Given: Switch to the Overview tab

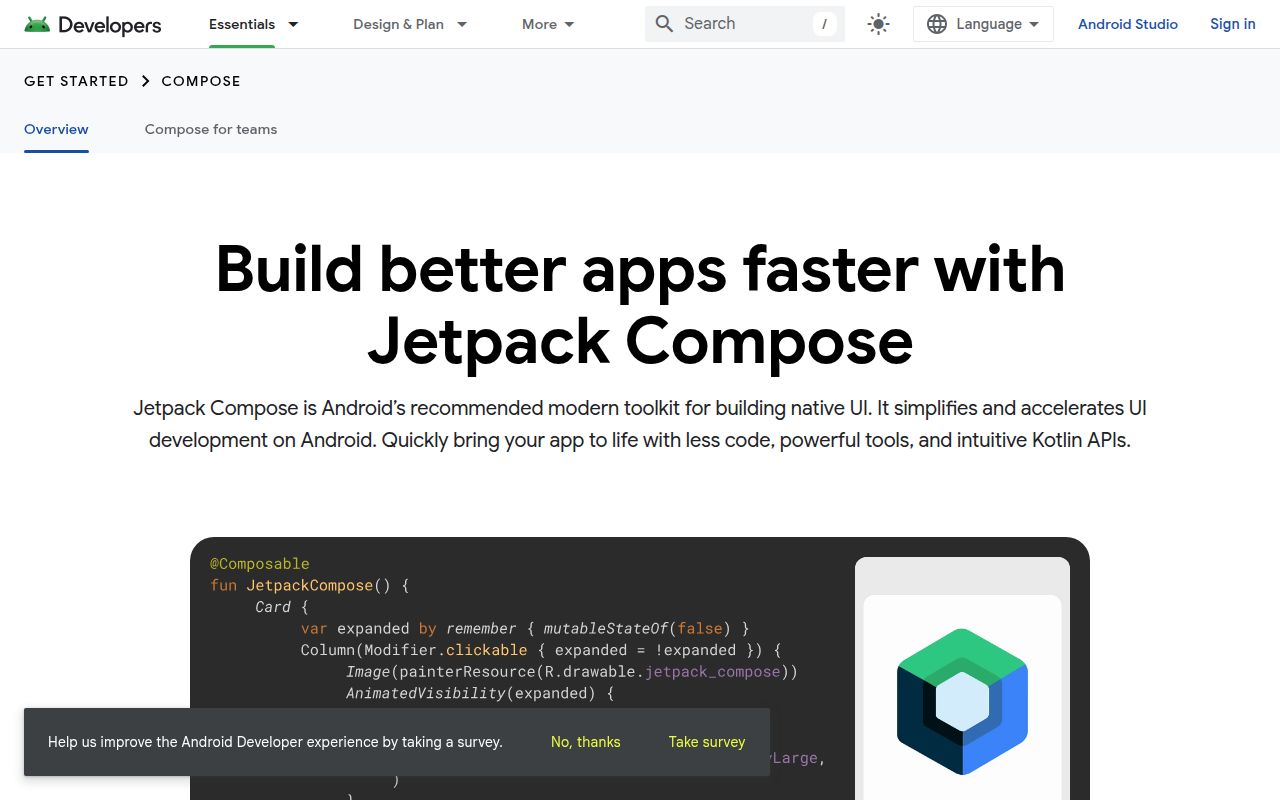Looking at the screenshot, I should click(56, 129).
